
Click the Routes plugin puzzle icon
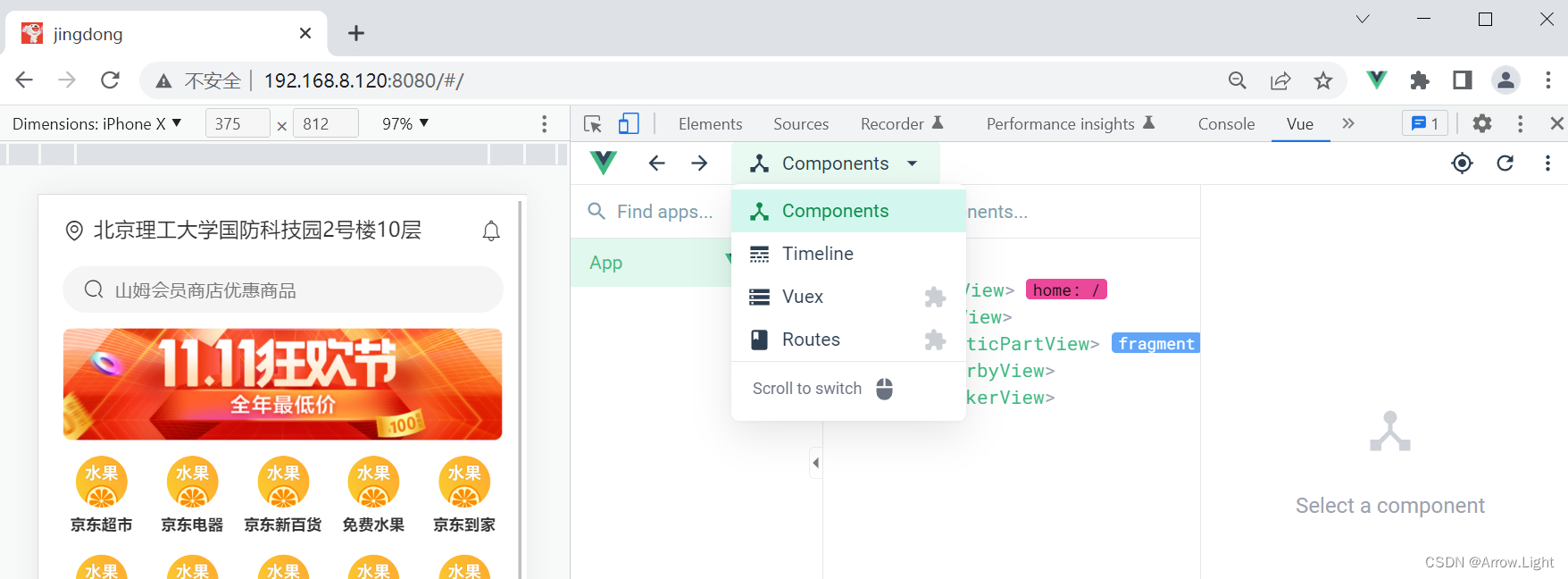[x=935, y=340]
